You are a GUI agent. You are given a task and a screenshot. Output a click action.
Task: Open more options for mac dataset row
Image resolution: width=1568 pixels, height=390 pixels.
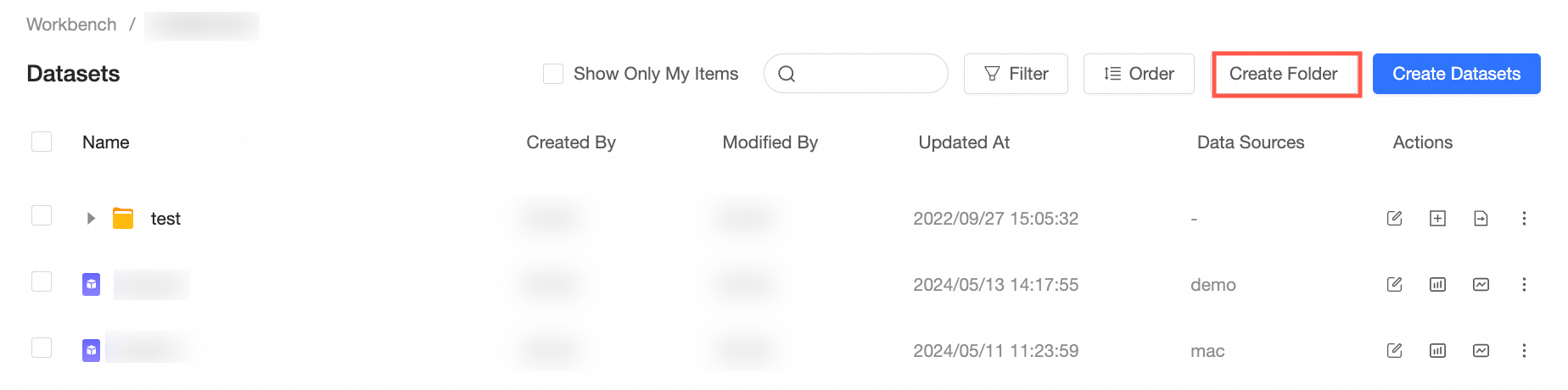coord(1524,351)
